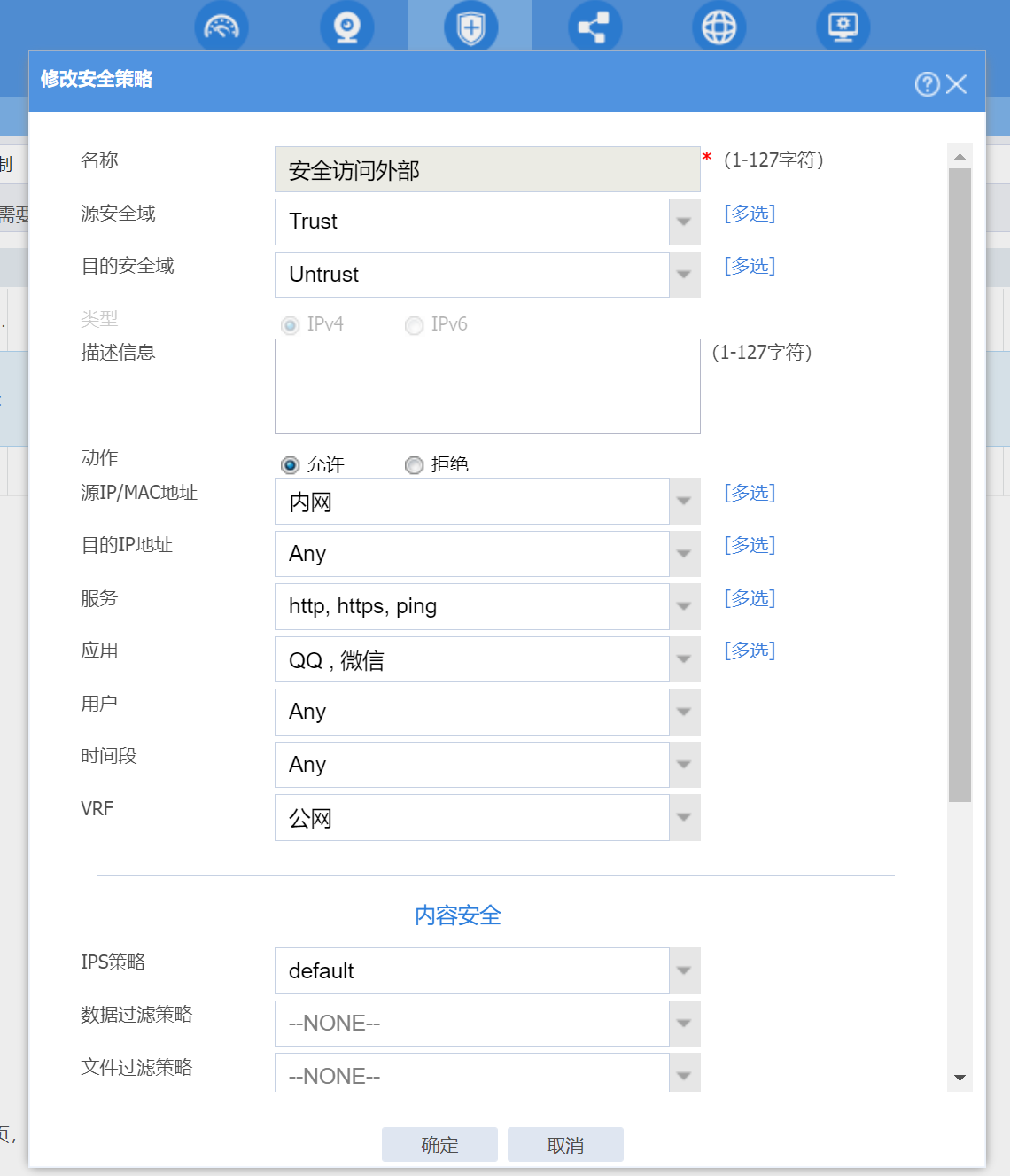Click the 公网 value in VRF field
Viewport: 1010px width, 1176px height.
point(310,818)
